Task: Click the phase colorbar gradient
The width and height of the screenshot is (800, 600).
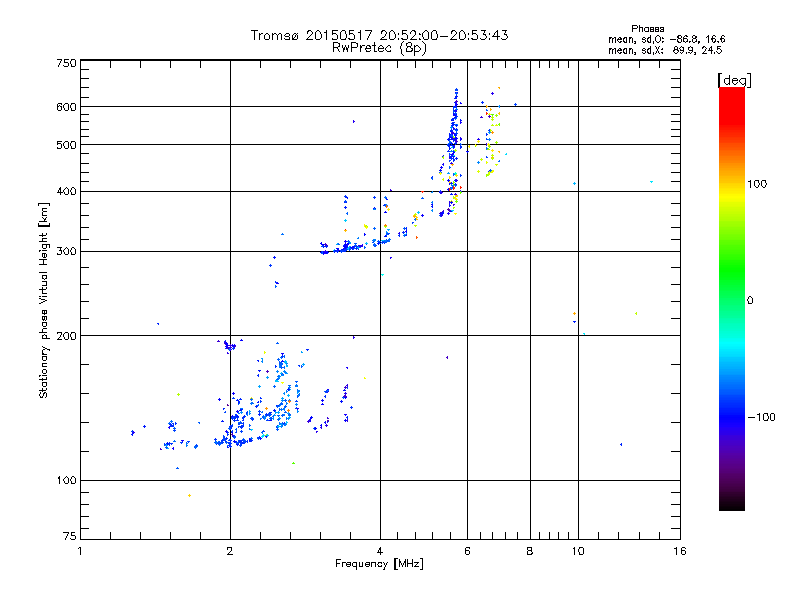Action: (x=732, y=299)
